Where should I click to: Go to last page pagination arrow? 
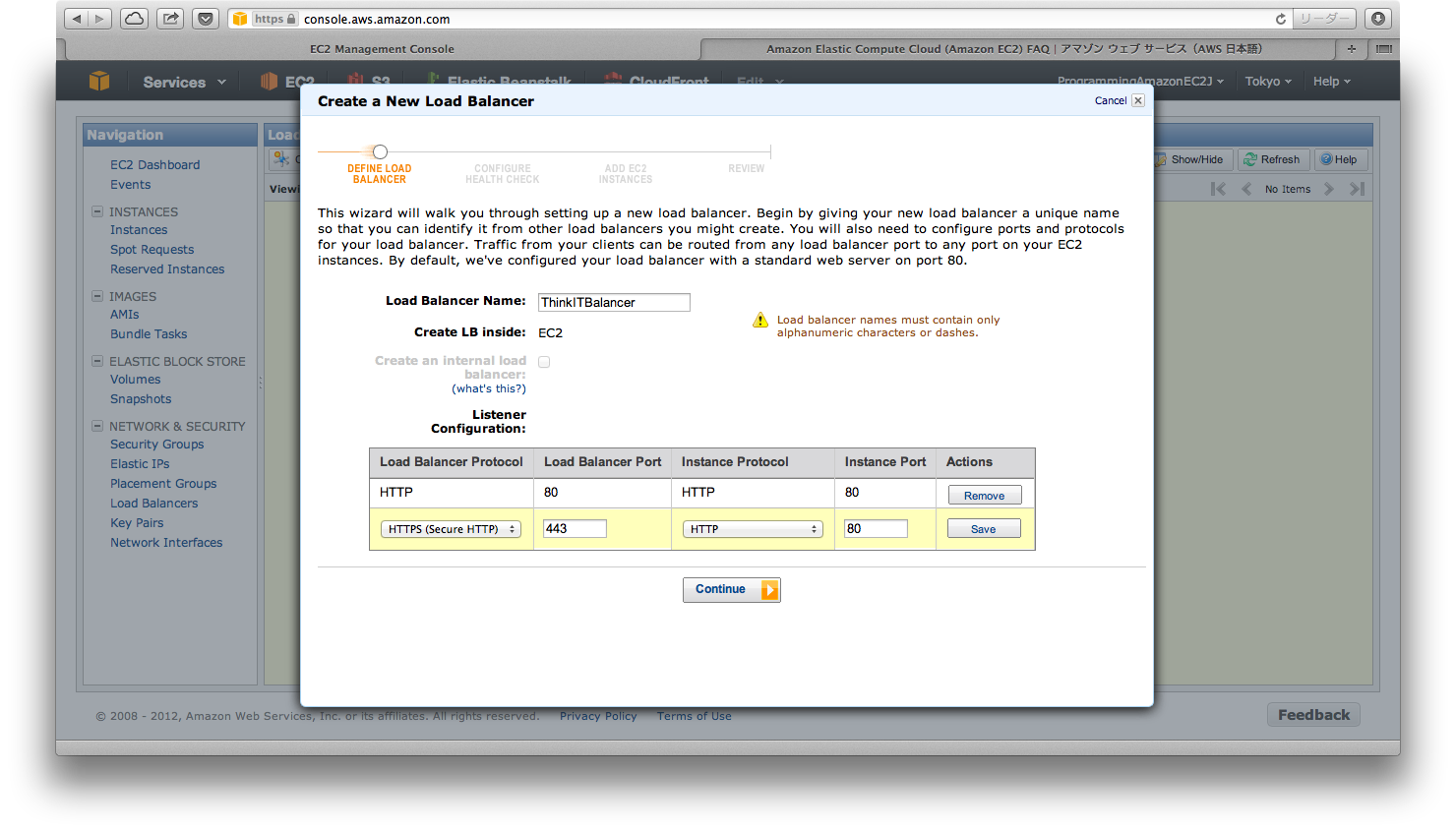pos(1357,189)
